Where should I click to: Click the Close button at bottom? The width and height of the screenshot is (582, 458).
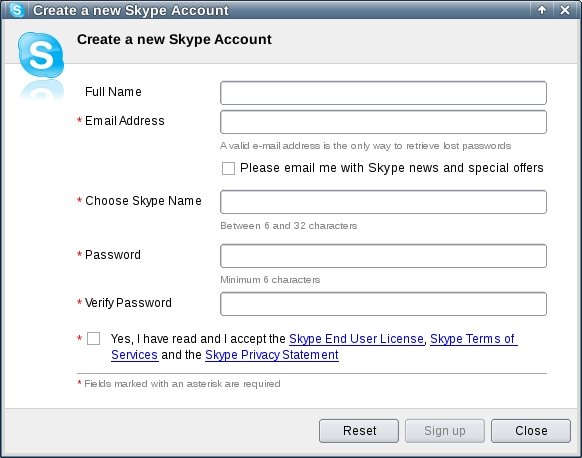[531, 431]
